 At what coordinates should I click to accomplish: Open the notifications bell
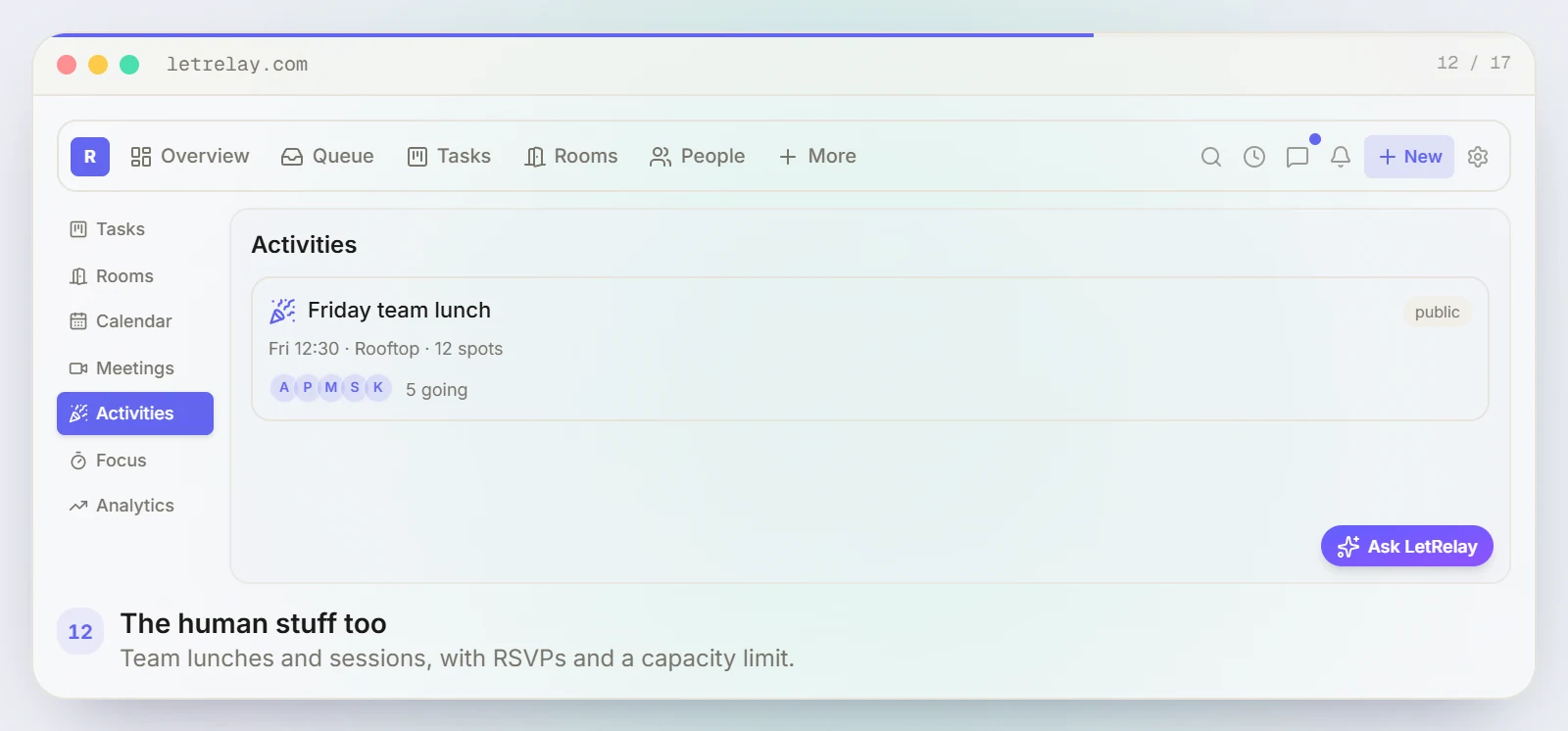pyautogui.click(x=1341, y=157)
